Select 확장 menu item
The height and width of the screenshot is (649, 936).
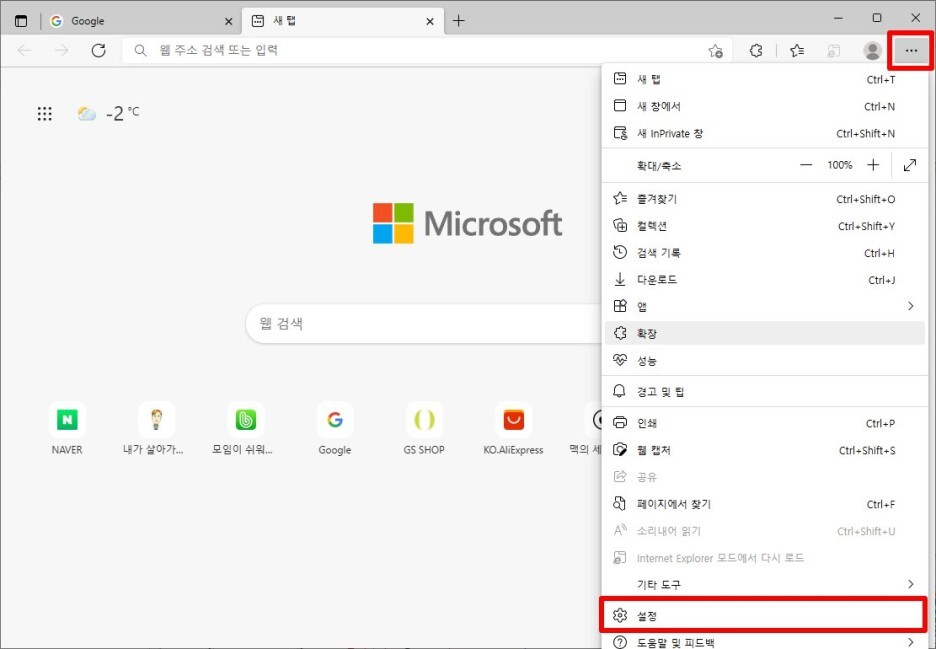(765, 333)
